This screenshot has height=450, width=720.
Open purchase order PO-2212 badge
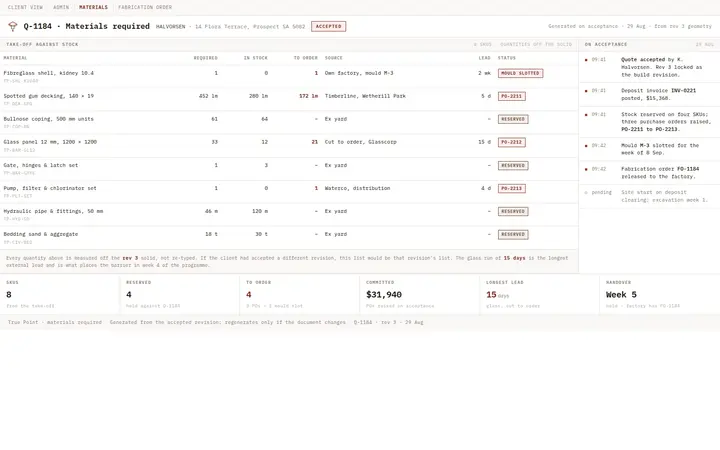512,142
